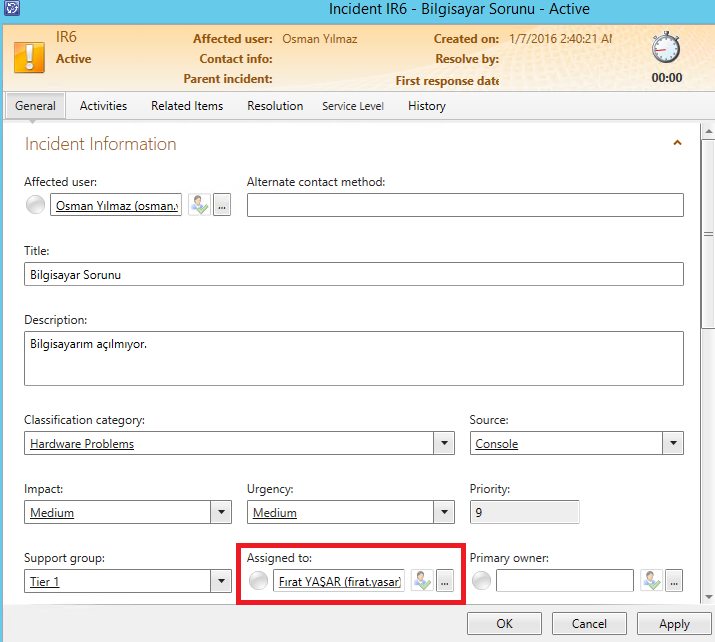Switch to the Activities tab

[103, 106]
